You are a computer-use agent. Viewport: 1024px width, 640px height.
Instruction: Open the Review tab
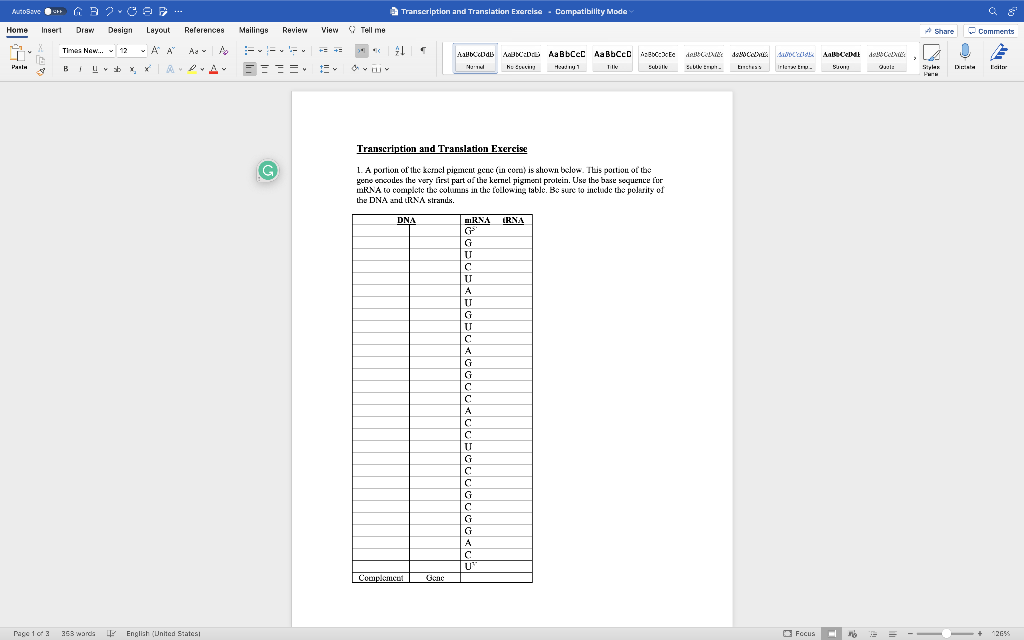point(295,30)
